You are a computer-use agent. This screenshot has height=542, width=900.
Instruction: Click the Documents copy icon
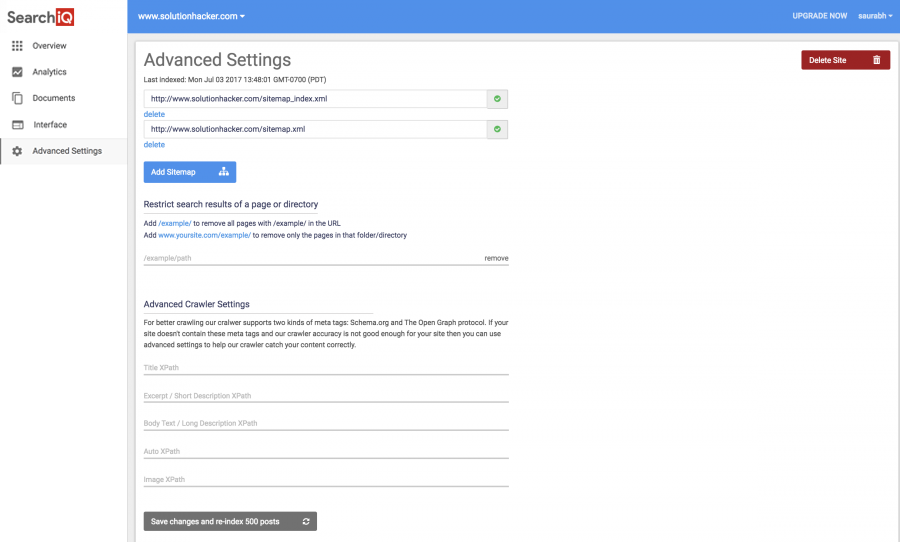(x=17, y=98)
